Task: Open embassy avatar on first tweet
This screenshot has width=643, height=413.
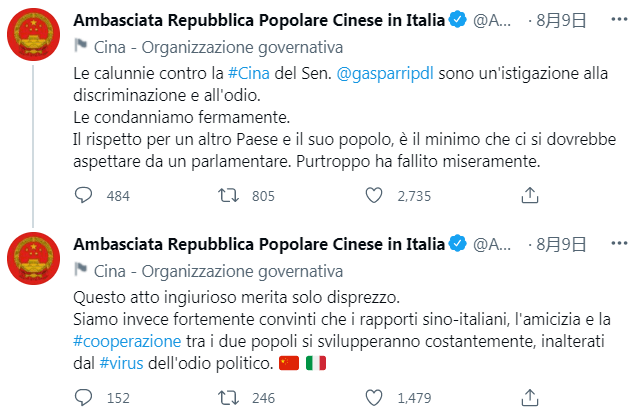Action: (34, 34)
